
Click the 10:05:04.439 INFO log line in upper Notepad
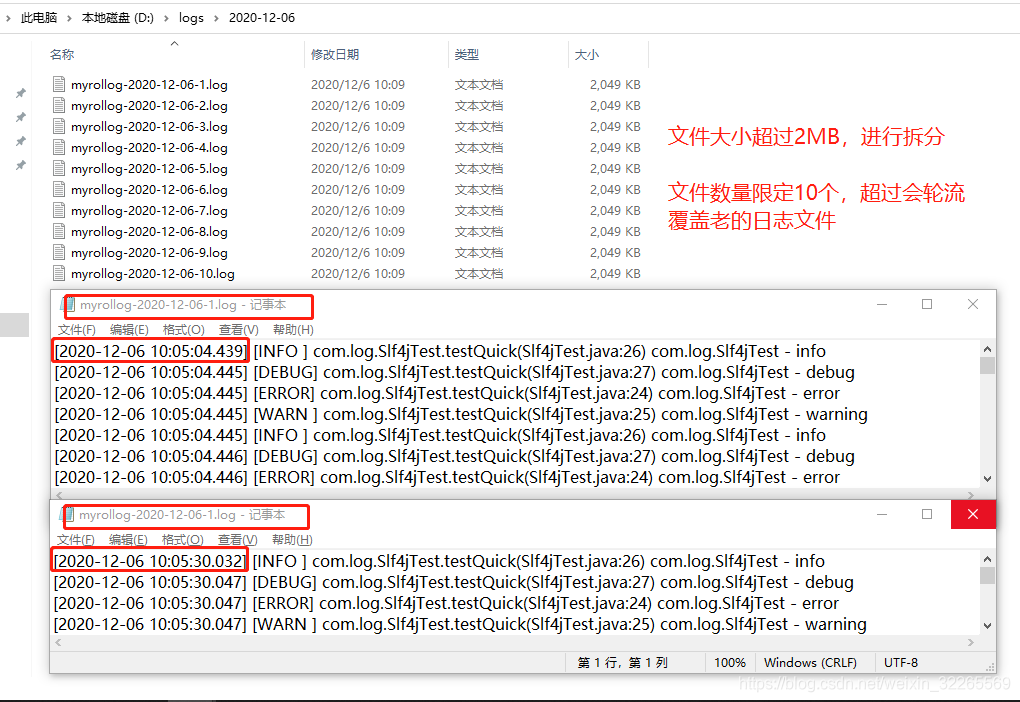(x=440, y=351)
